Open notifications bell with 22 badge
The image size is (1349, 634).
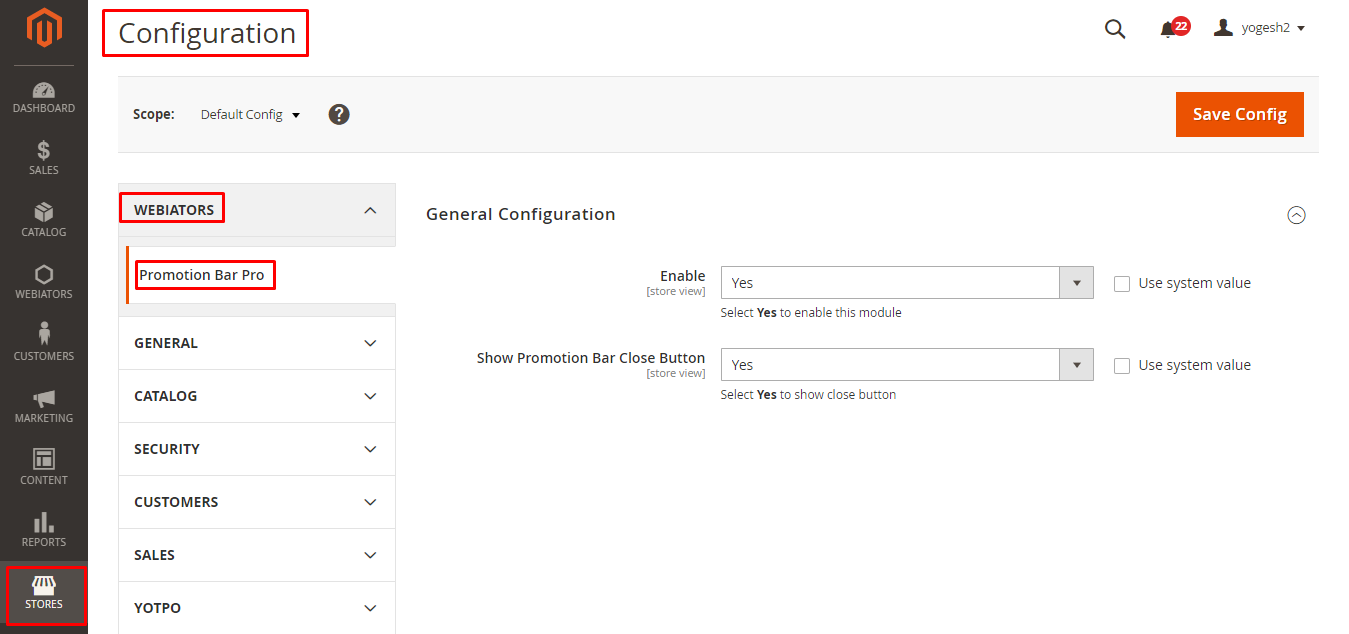click(1173, 28)
